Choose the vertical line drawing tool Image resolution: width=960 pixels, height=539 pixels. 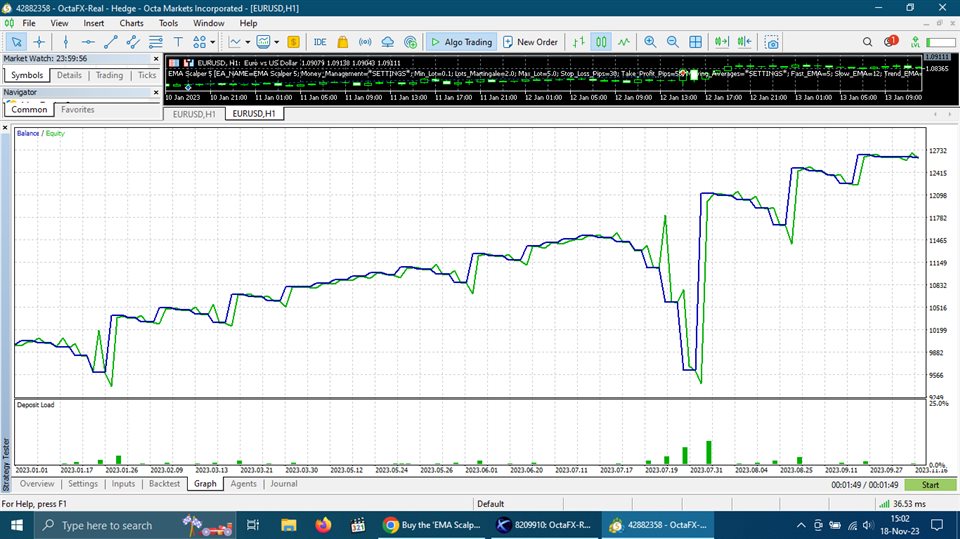(66, 42)
